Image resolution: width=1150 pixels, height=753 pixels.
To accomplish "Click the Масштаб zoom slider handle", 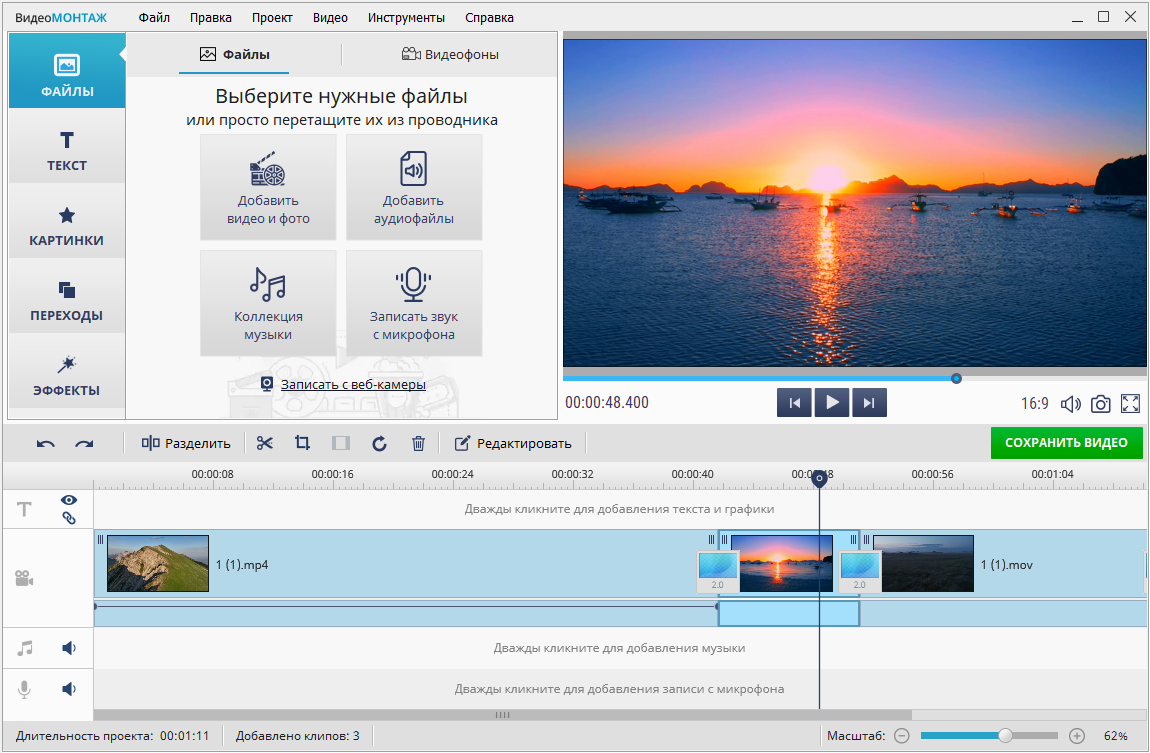I will tap(1005, 736).
